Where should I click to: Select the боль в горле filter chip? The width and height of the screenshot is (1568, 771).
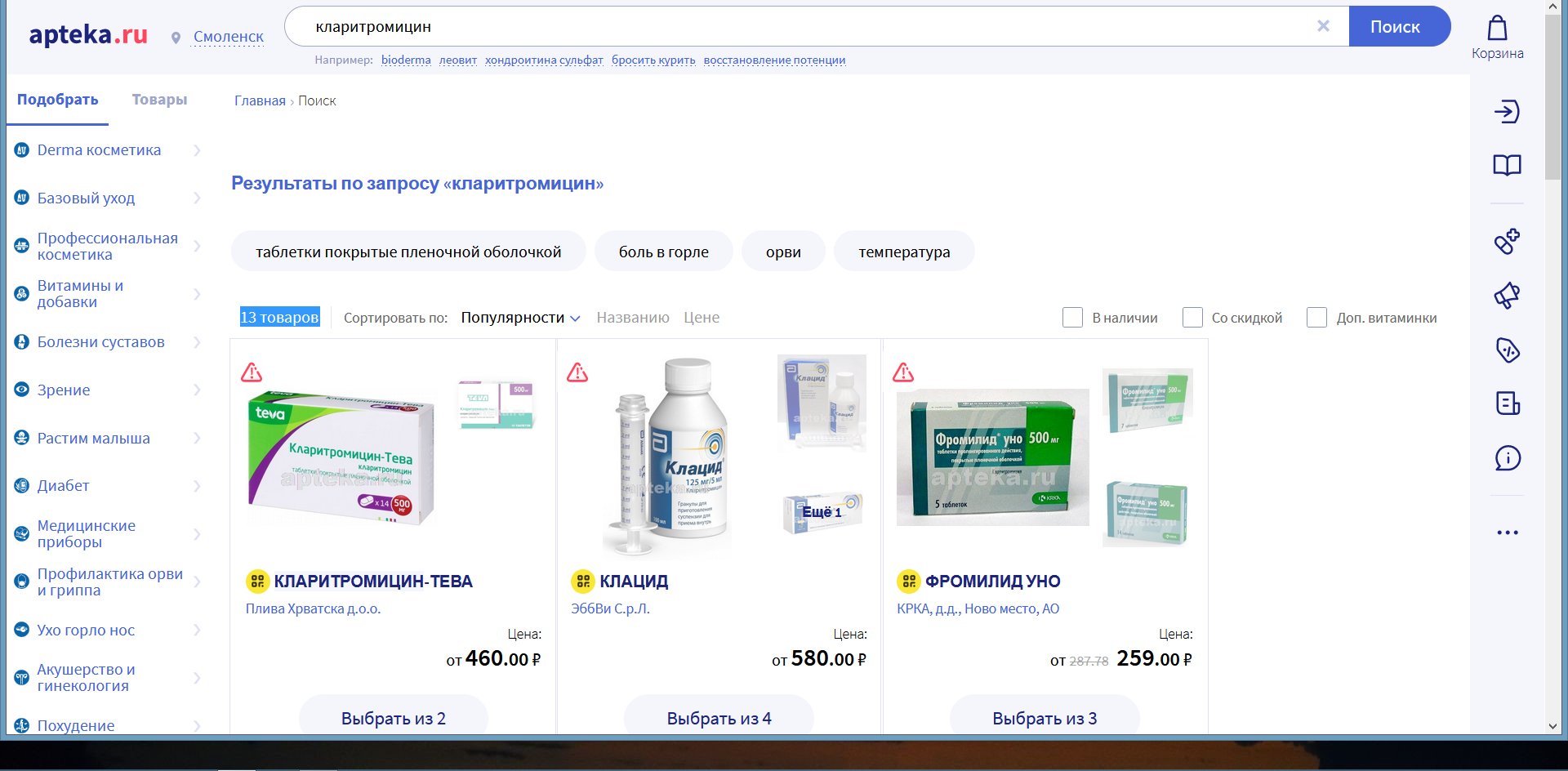(664, 252)
